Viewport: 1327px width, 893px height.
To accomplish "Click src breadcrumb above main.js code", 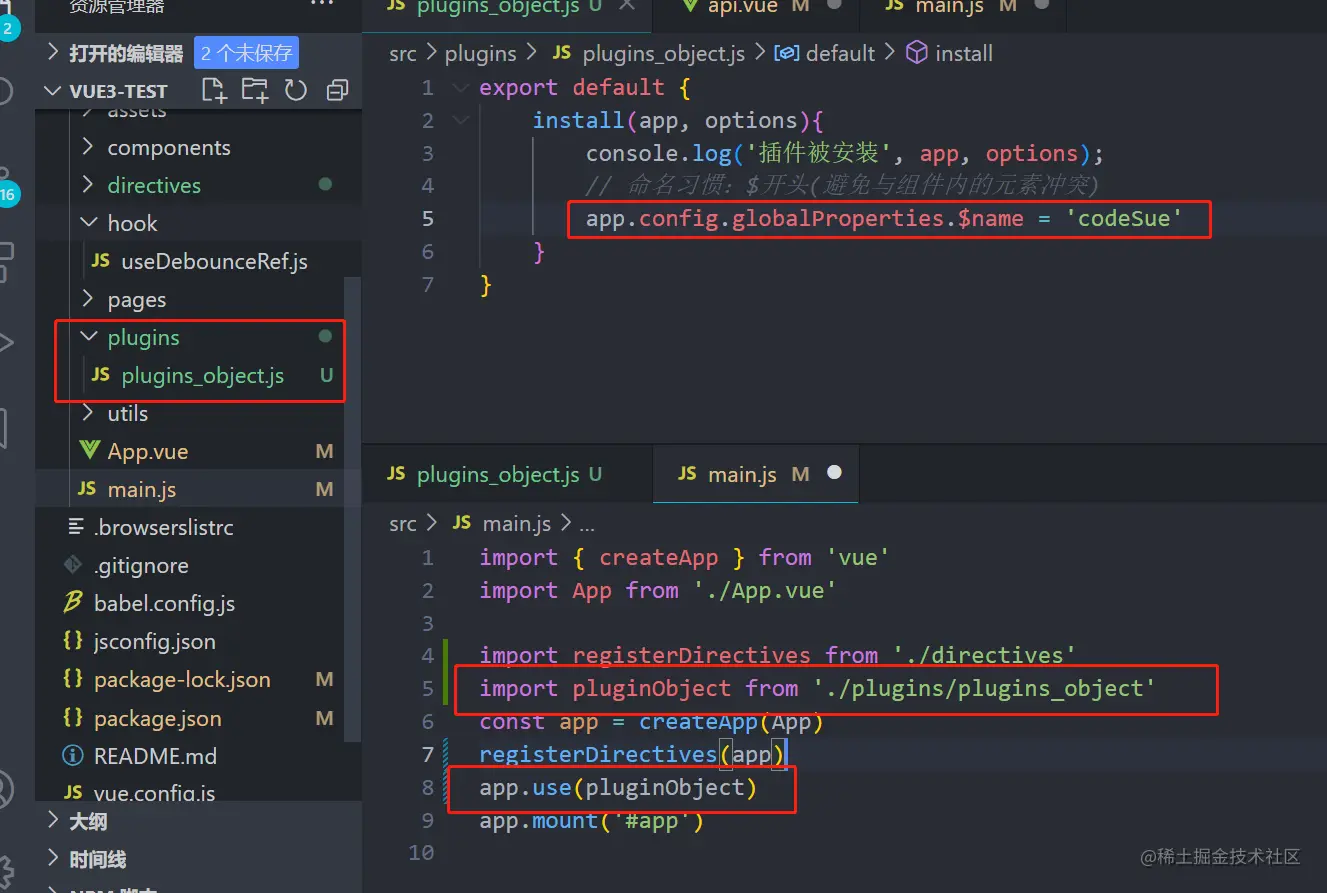I will pyautogui.click(x=403, y=523).
